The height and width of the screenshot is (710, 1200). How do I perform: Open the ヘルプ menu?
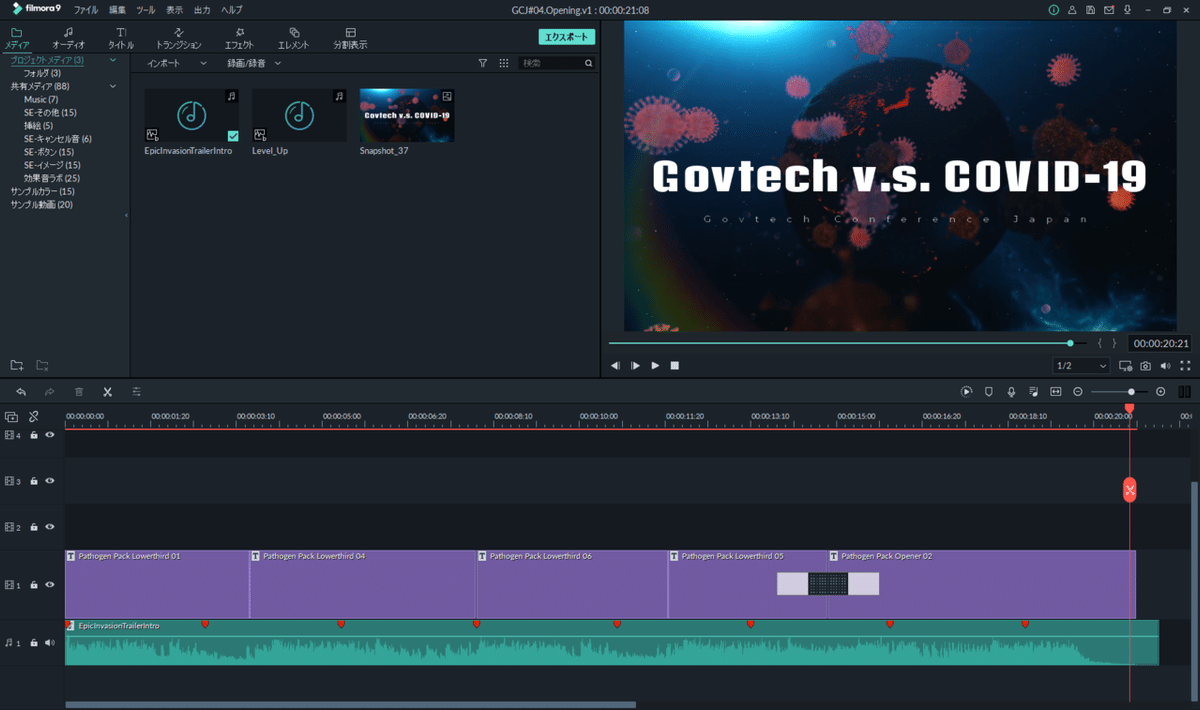click(232, 10)
